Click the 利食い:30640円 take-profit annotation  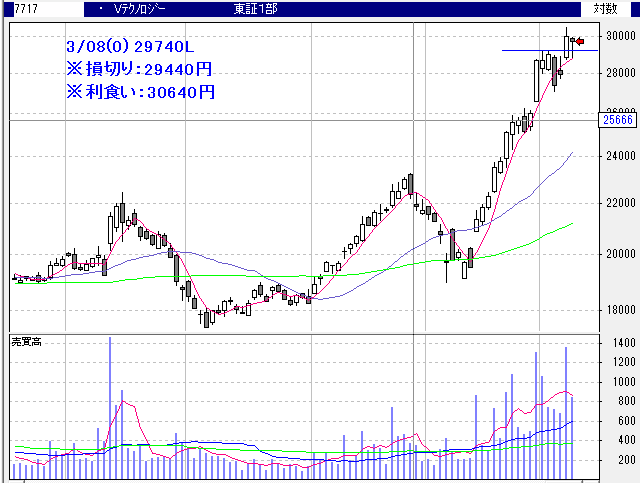(139, 91)
